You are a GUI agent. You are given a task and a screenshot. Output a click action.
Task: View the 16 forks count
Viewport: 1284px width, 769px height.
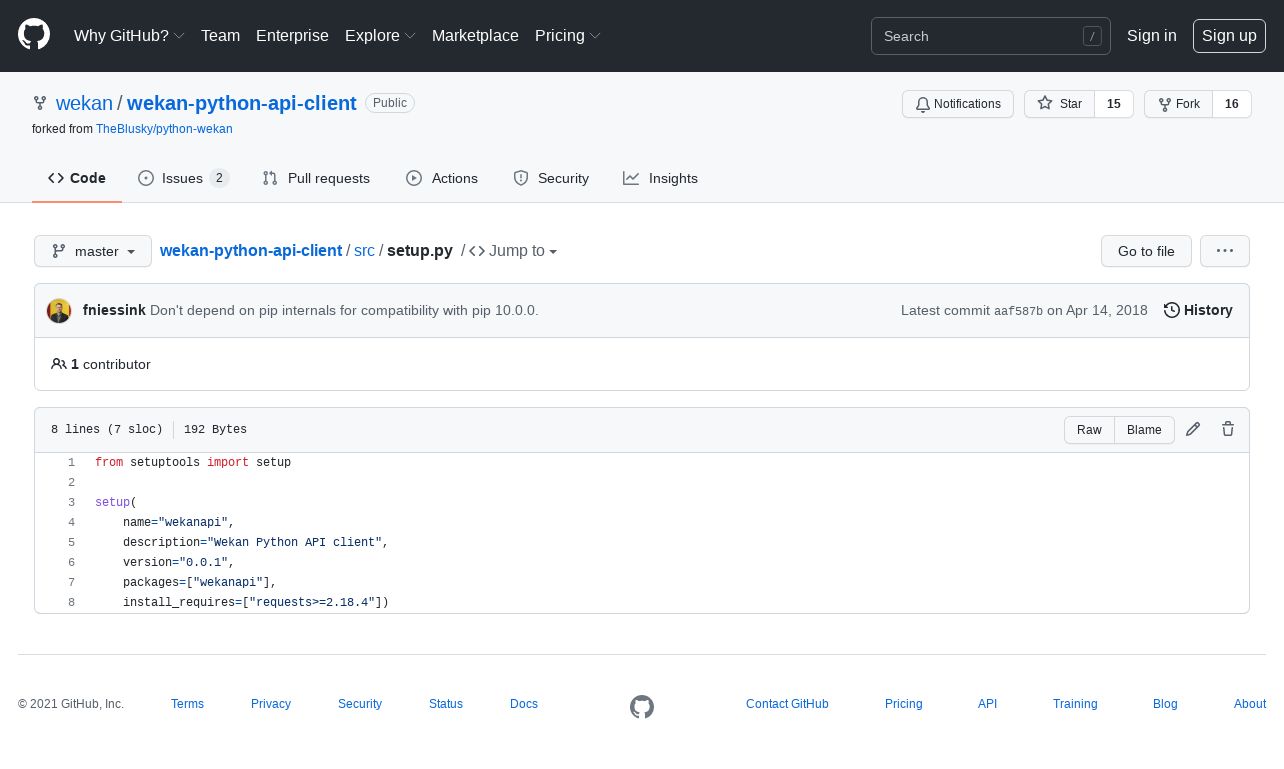pos(1232,104)
